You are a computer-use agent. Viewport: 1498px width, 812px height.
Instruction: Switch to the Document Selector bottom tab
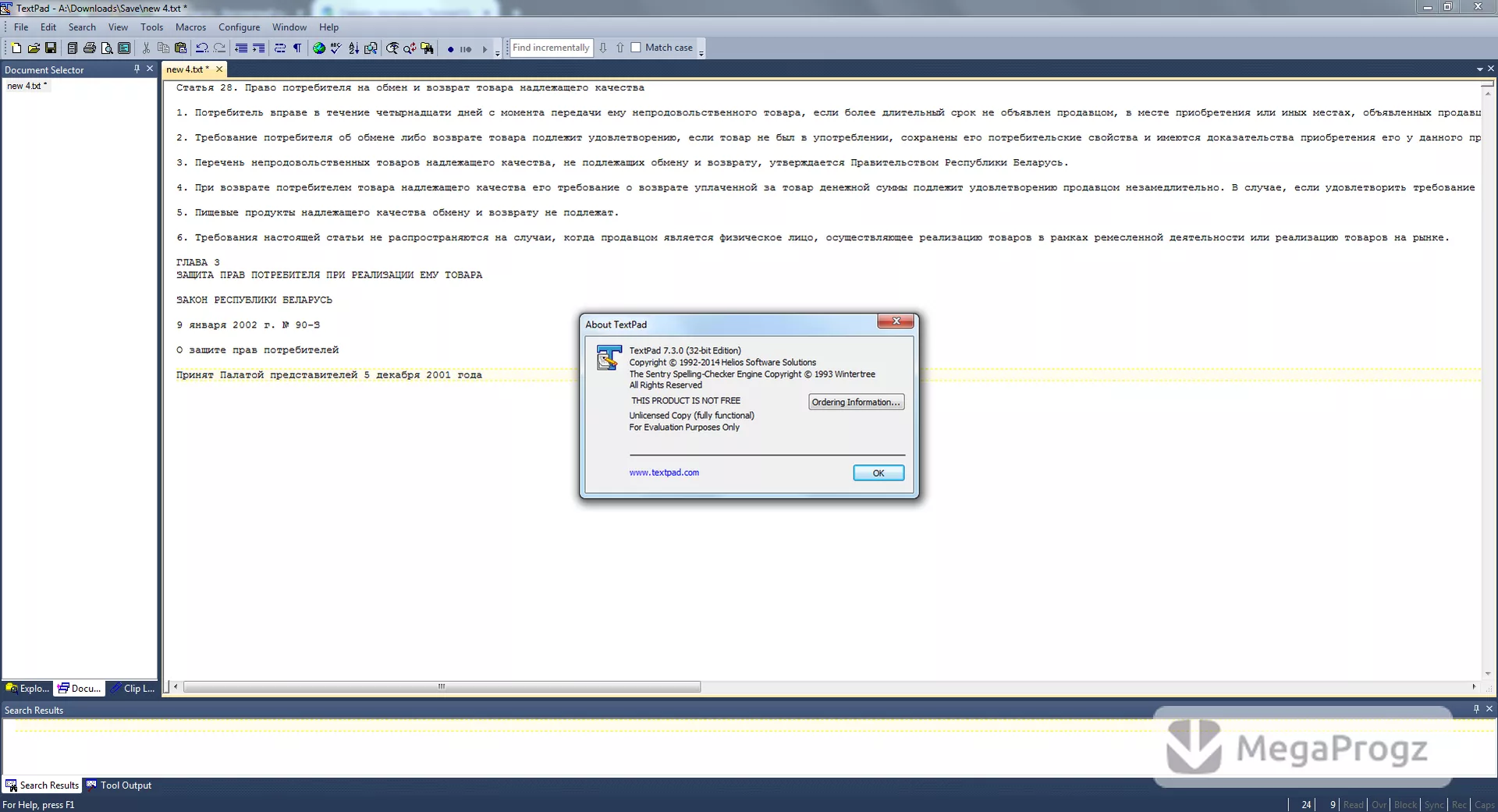tap(80, 689)
